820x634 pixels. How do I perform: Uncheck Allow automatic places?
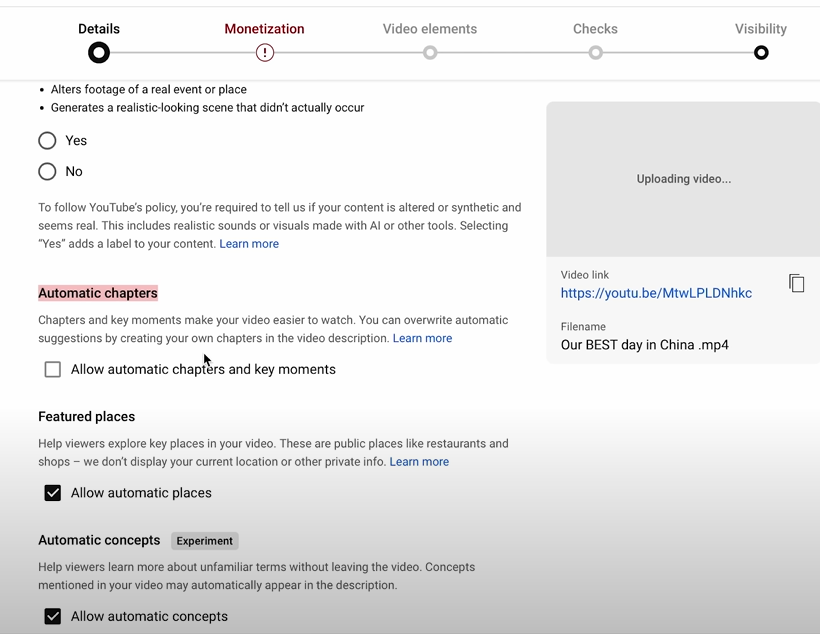pos(53,493)
